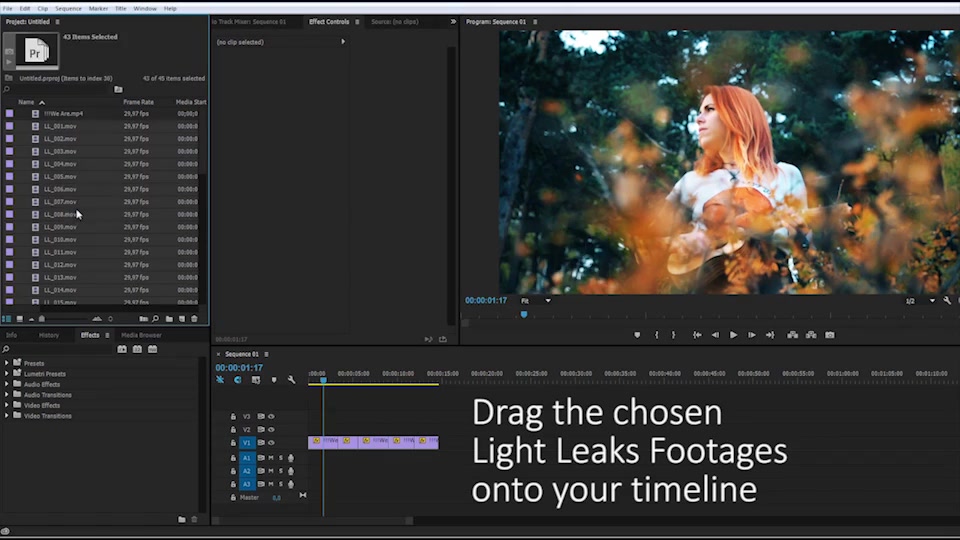Viewport: 960px width, 540px height.
Task: Add a marker in the Program monitor
Action: coord(637,335)
